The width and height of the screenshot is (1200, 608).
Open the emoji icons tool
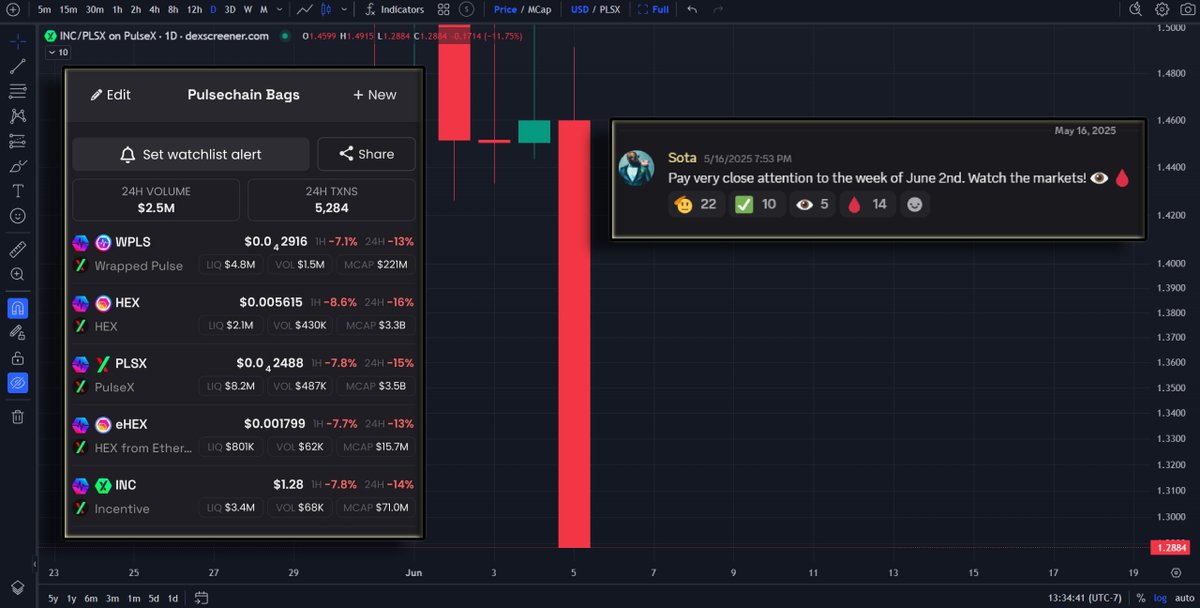(18, 215)
